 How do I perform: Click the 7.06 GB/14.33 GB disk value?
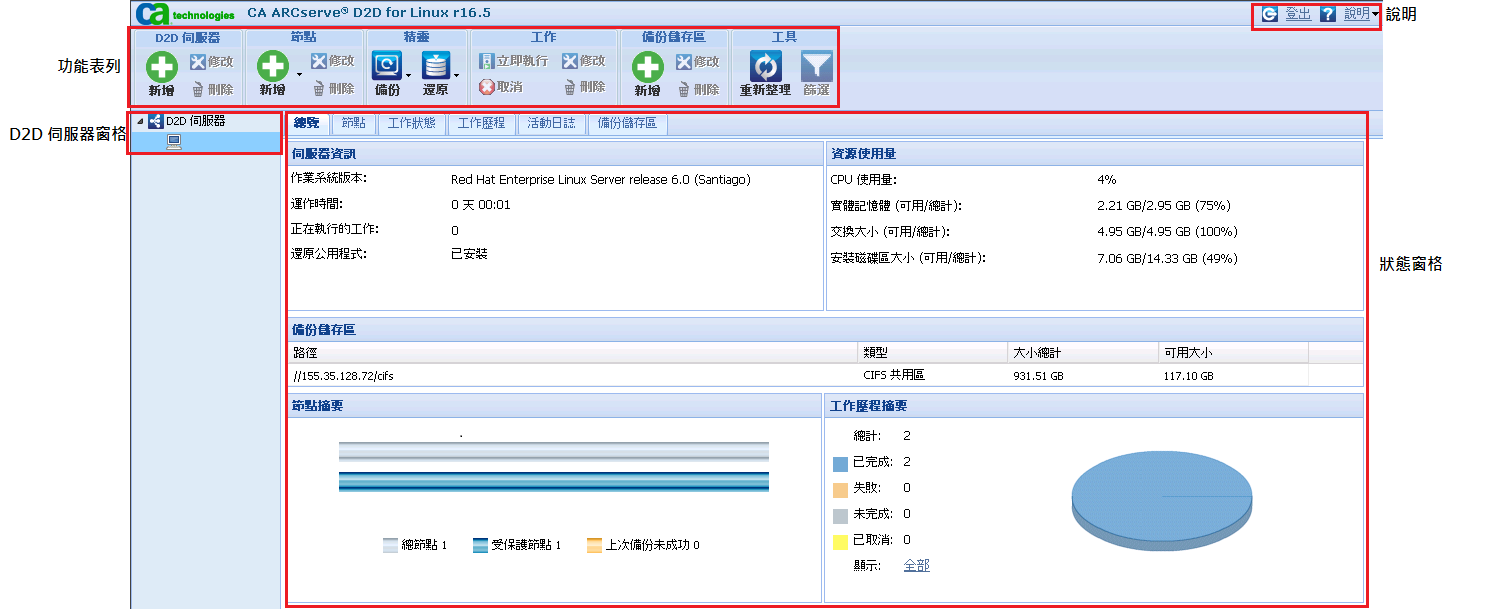tap(1167, 258)
